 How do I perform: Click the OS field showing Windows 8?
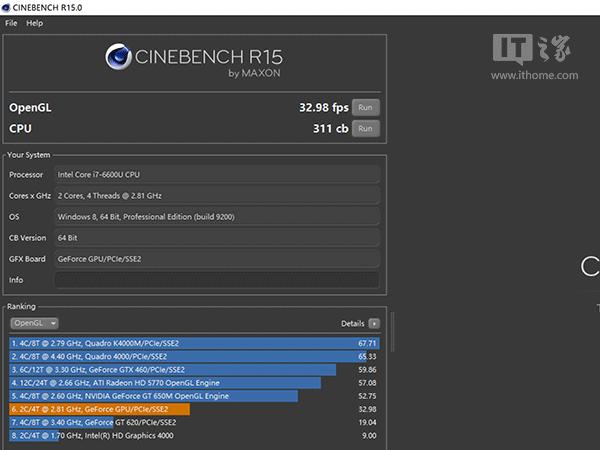point(217,217)
